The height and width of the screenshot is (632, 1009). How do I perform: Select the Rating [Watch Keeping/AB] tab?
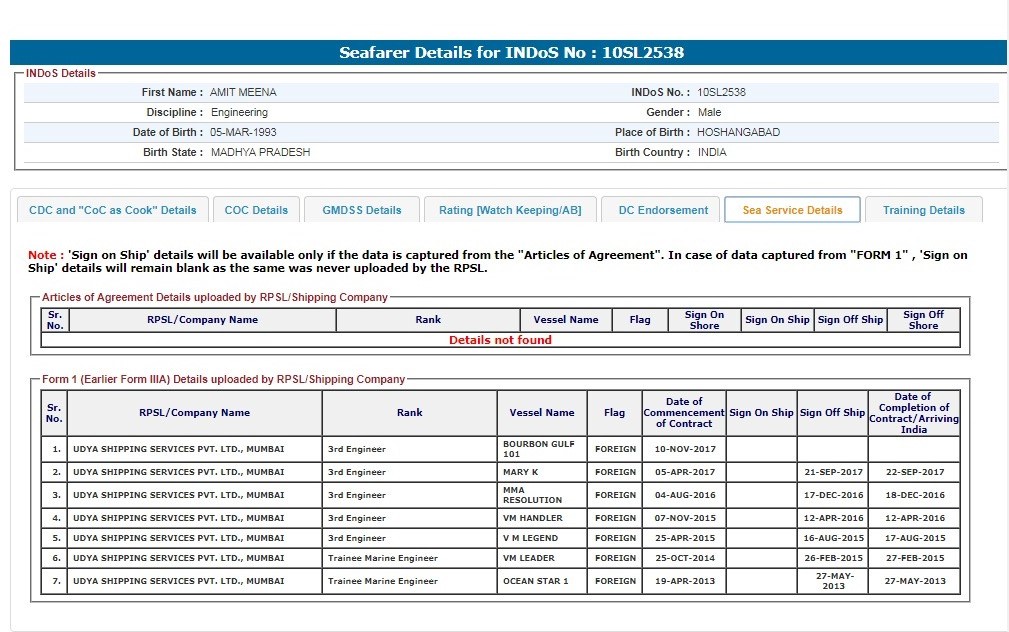coord(510,210)
